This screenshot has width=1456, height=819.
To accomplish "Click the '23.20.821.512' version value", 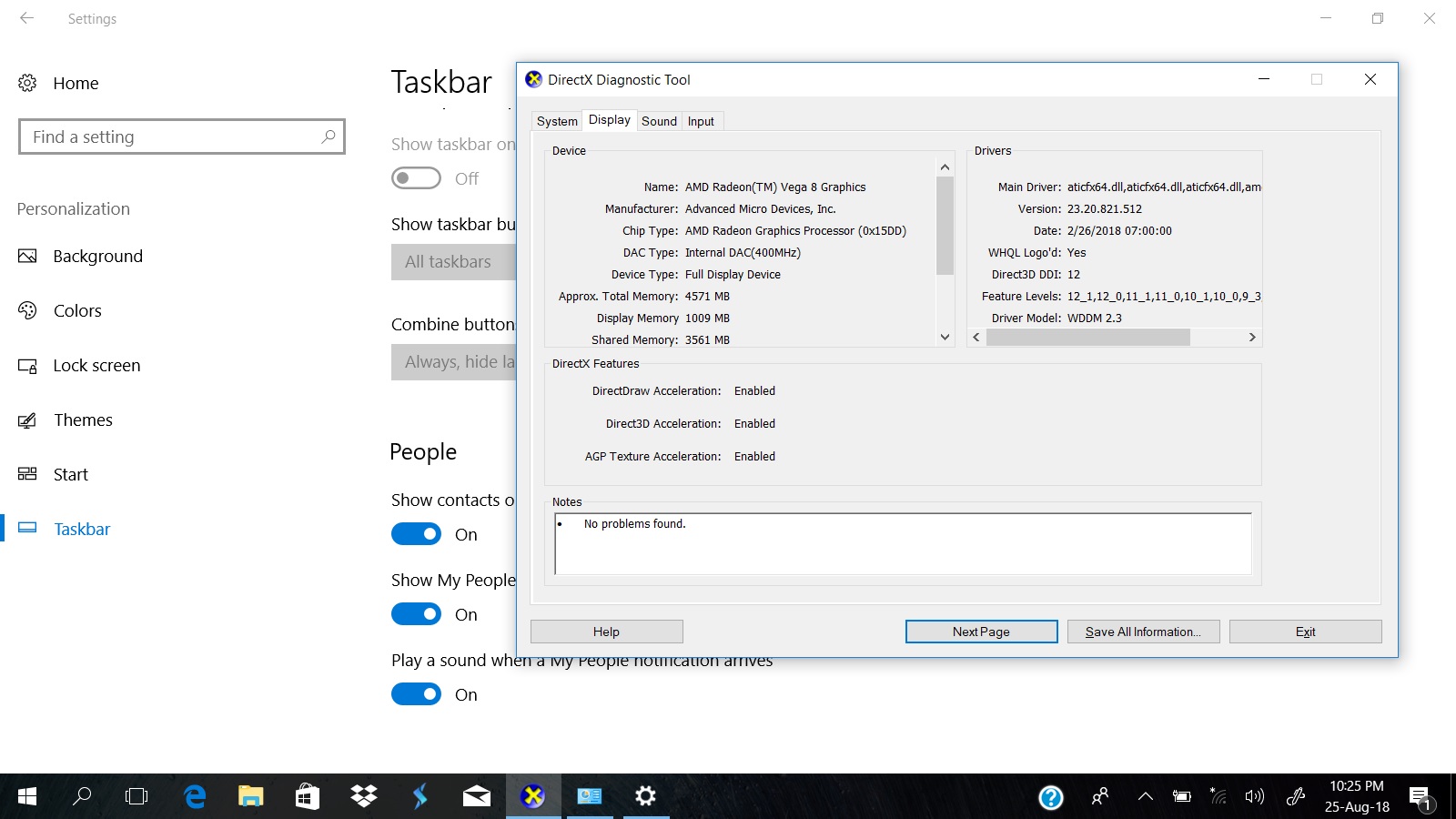I will 1105,209.
